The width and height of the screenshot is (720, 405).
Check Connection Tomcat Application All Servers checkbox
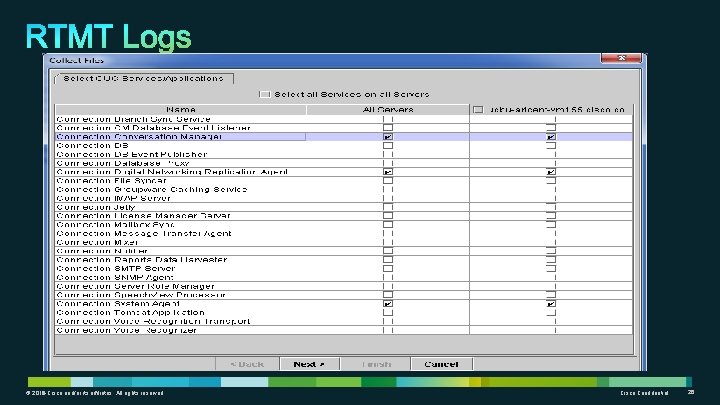(x=388, y=312)
